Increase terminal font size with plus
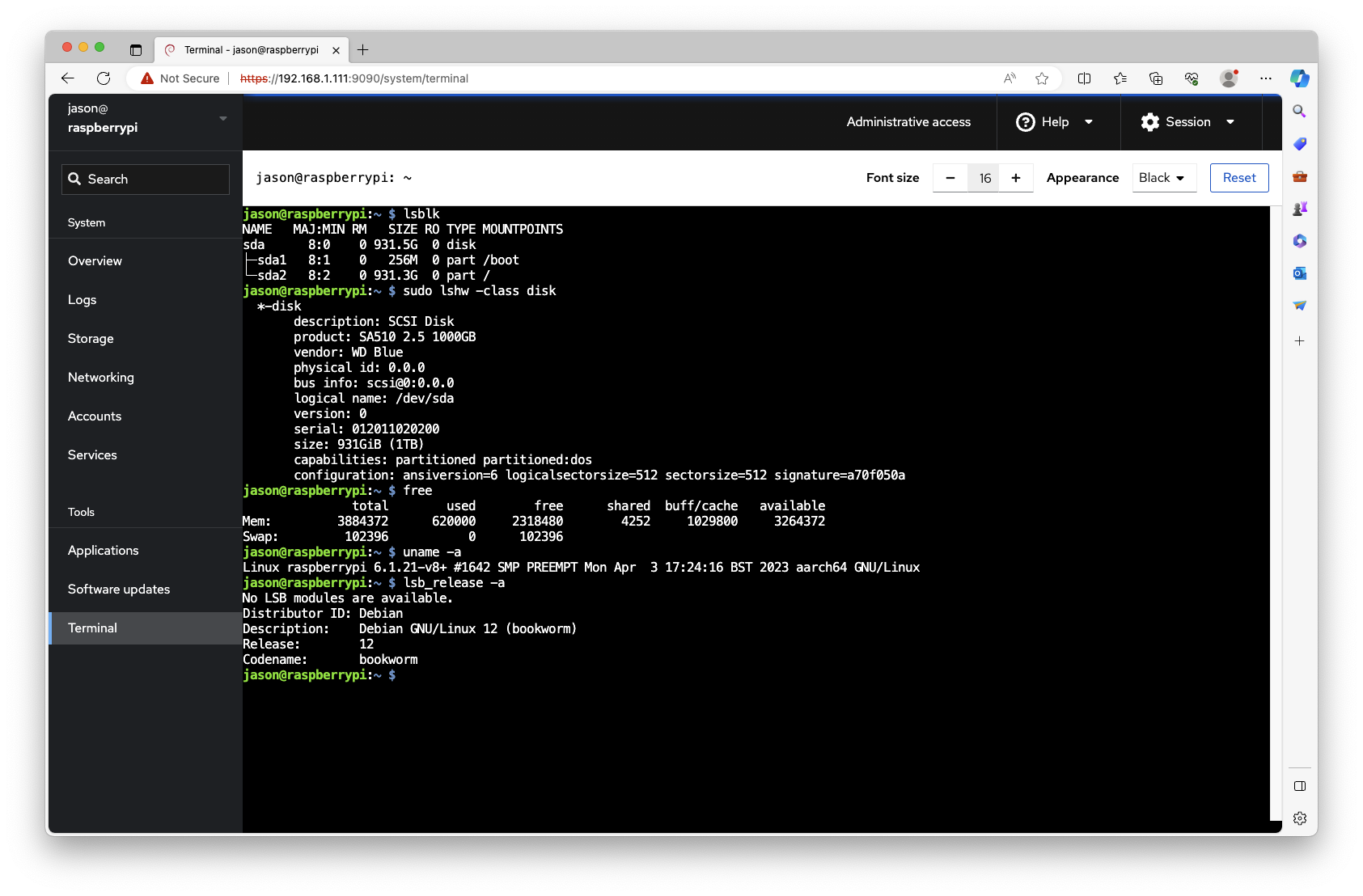The height and width of the screenshot is (896, 1363). click(x=1016, y=178)
